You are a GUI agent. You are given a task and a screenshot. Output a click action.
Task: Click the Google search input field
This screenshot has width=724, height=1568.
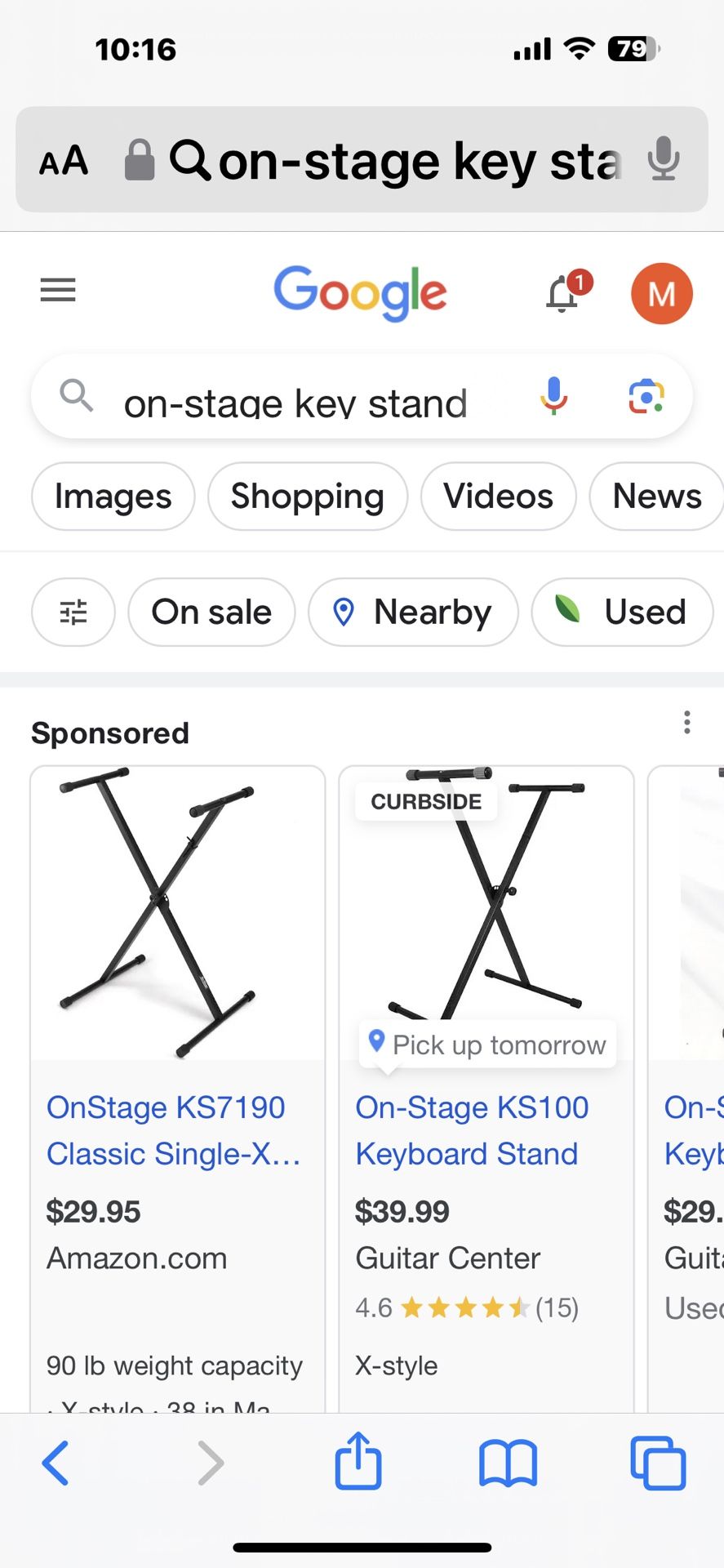[310, 400]
